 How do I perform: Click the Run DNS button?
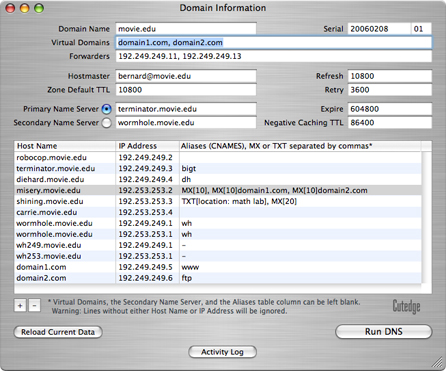[384, 332]
